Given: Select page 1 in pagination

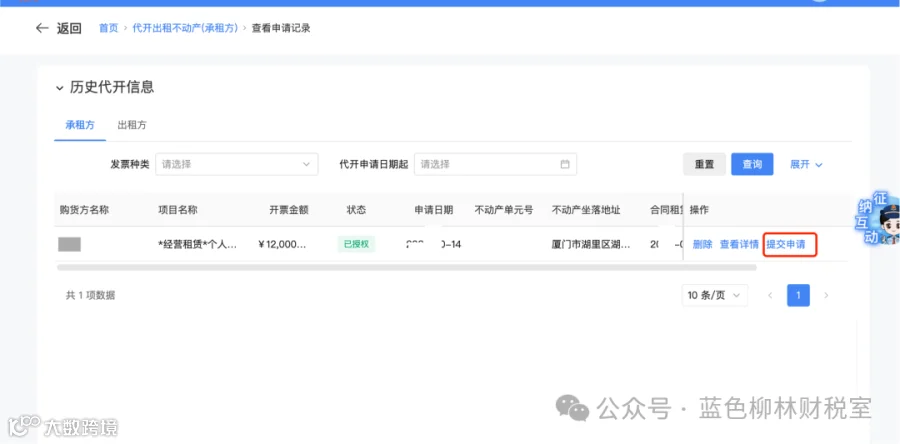Looking at the screenshot, I should coord(798,295).
